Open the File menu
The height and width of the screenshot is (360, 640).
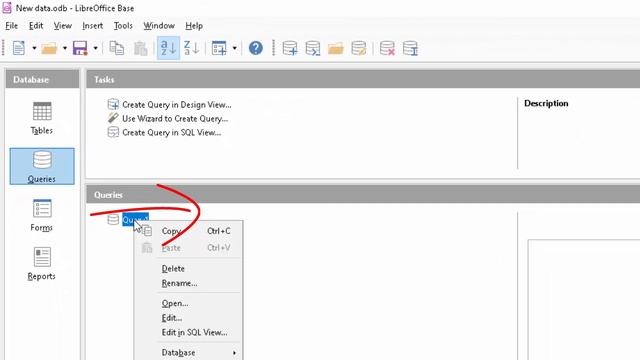coord(11,26)
